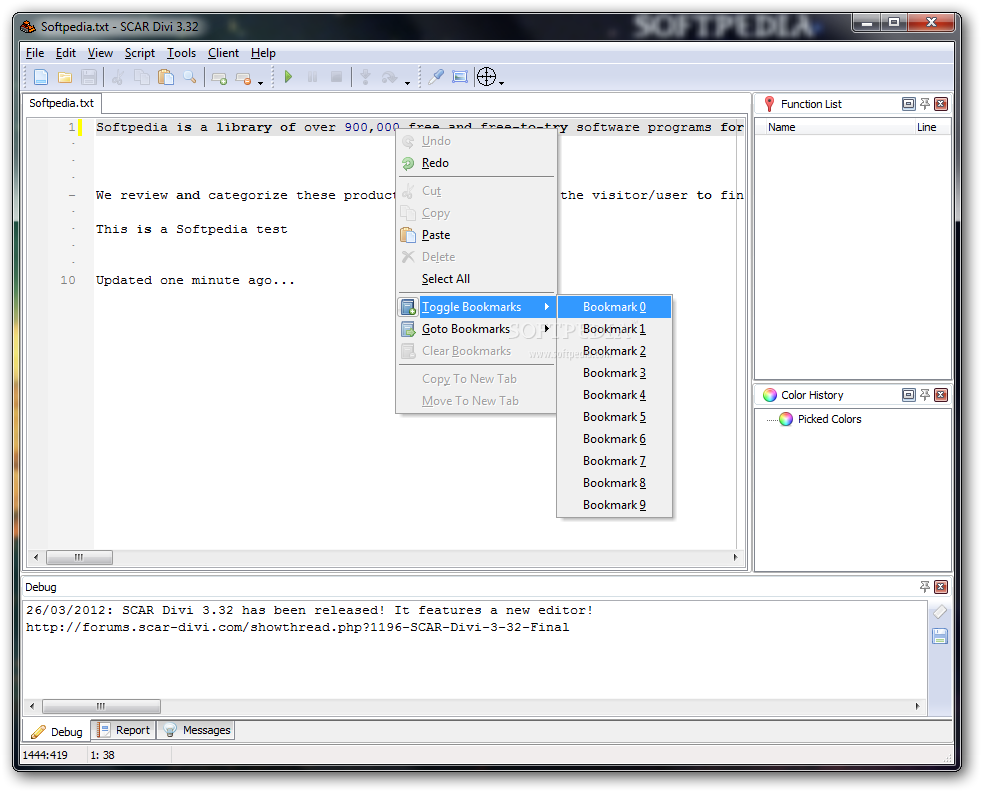This screenshot has width=982, height=792.
Task: Click the Step Over curved arrow icon
Action: coord(390,77)
